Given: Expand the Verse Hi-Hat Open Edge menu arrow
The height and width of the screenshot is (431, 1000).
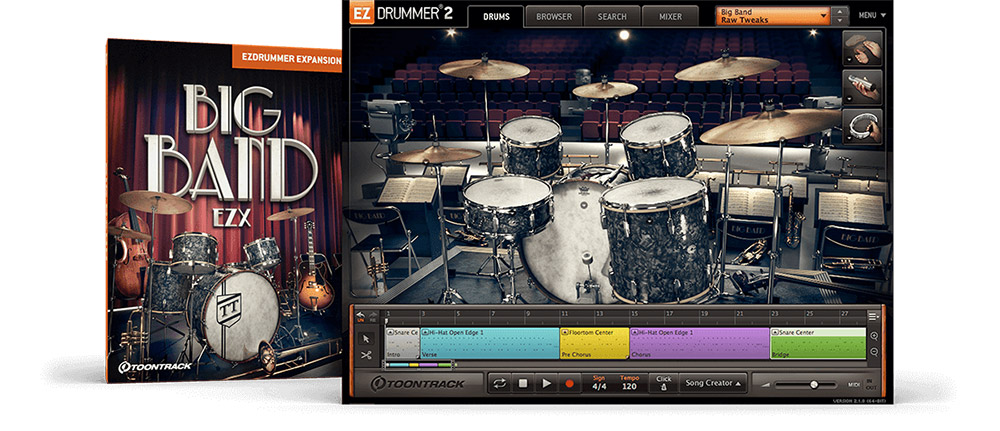Looking at the screenshot, I should tap(425, 332).
